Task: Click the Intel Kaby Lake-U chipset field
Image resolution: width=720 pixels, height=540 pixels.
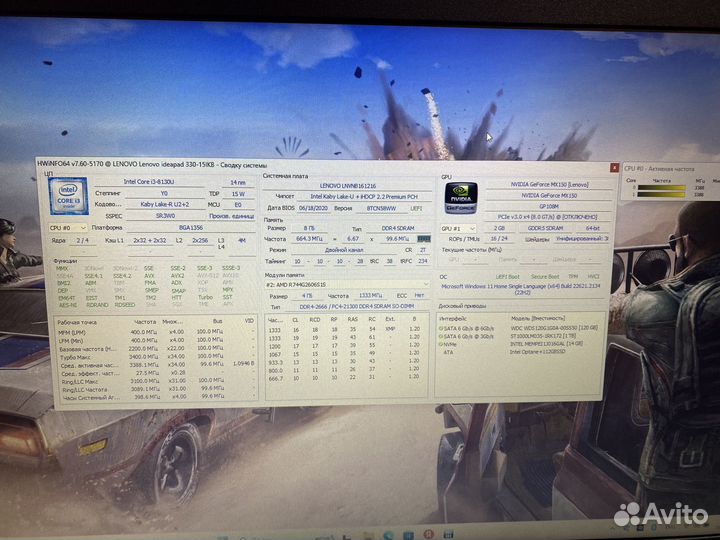Action: (x=364, y=197)
